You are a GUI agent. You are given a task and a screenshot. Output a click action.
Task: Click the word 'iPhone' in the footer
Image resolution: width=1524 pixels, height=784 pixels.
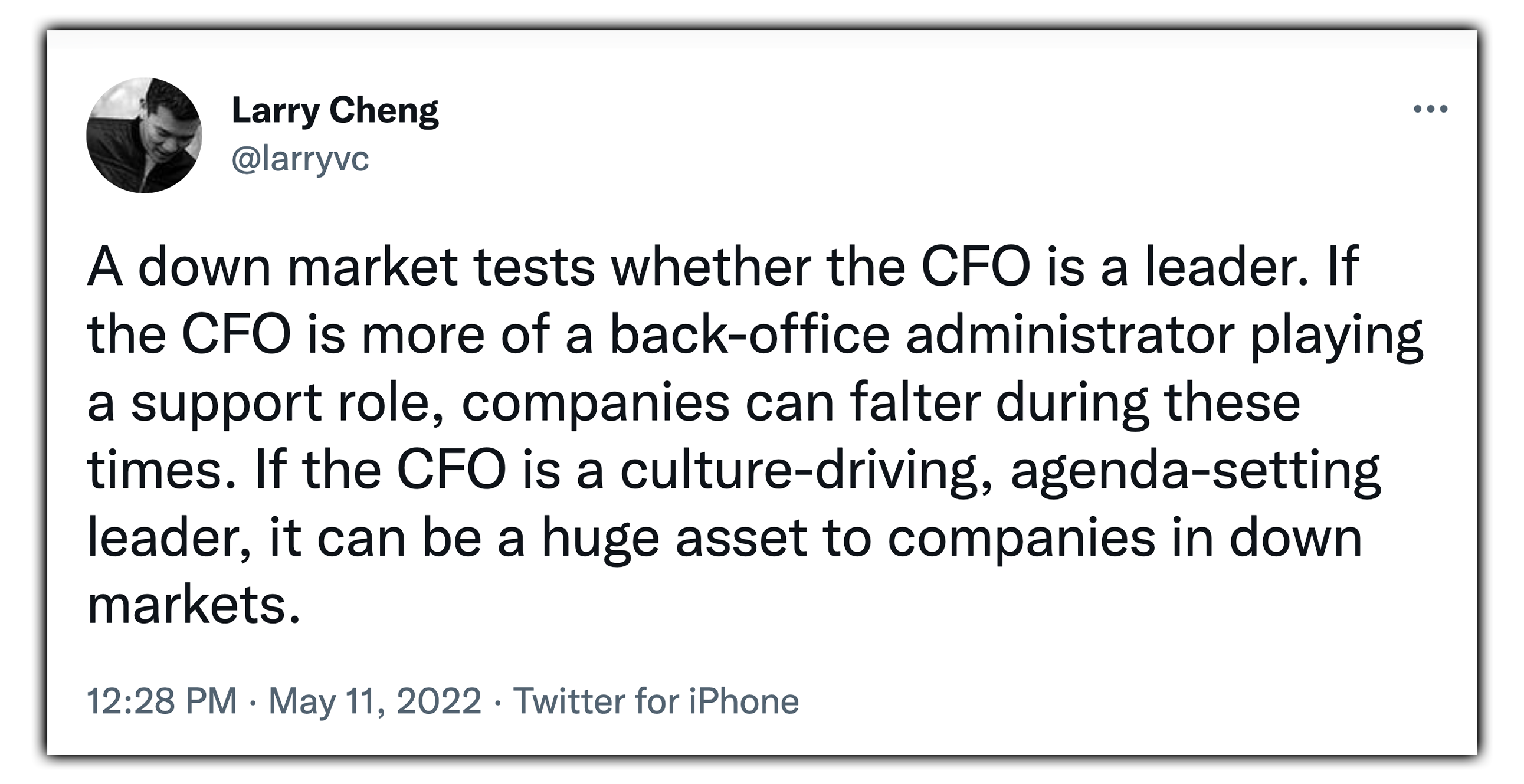coord(743,701)
